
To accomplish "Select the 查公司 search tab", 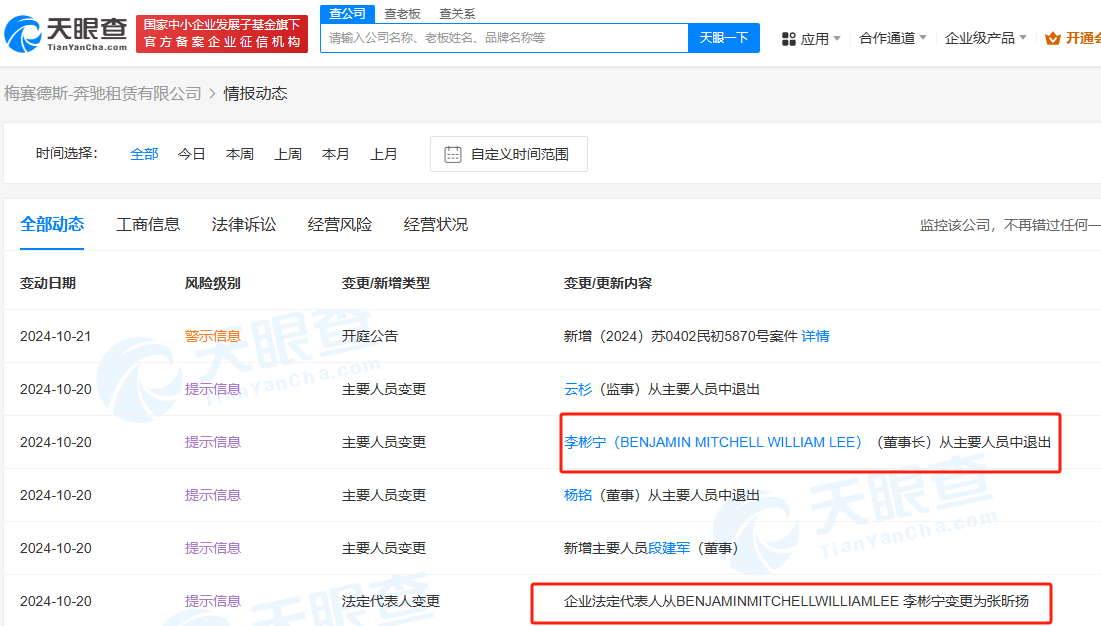I will (348, 13).
